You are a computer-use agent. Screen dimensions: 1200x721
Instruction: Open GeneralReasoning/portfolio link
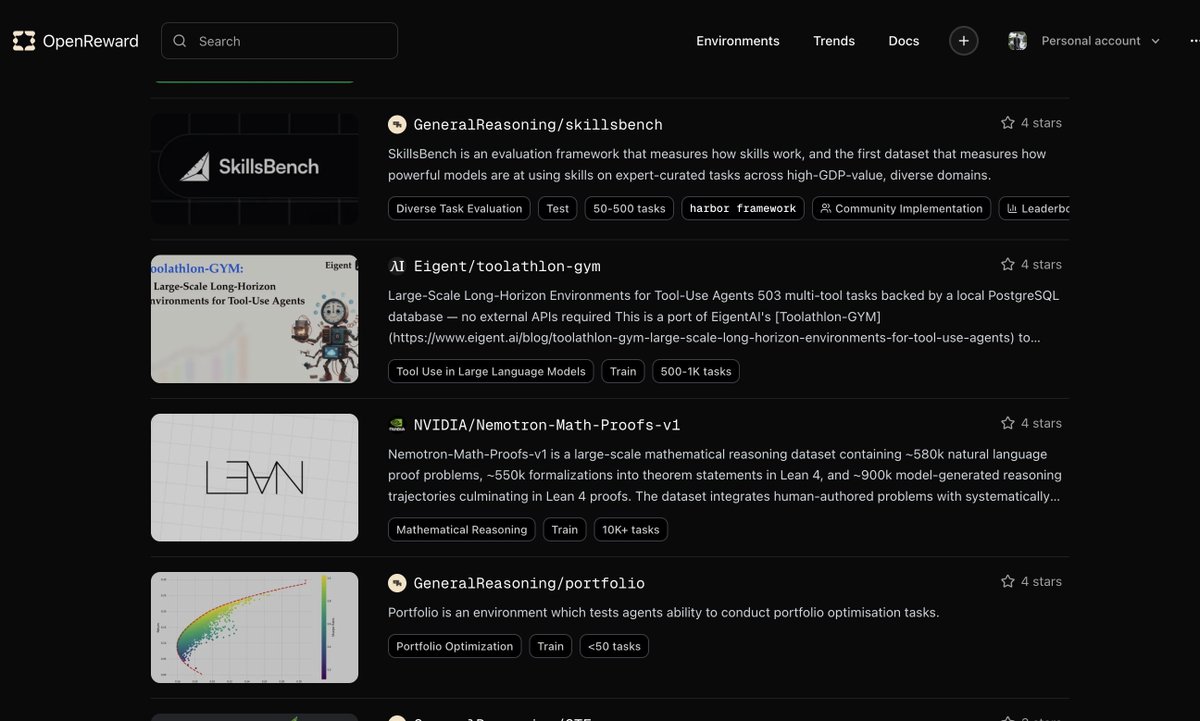point(529,583)
